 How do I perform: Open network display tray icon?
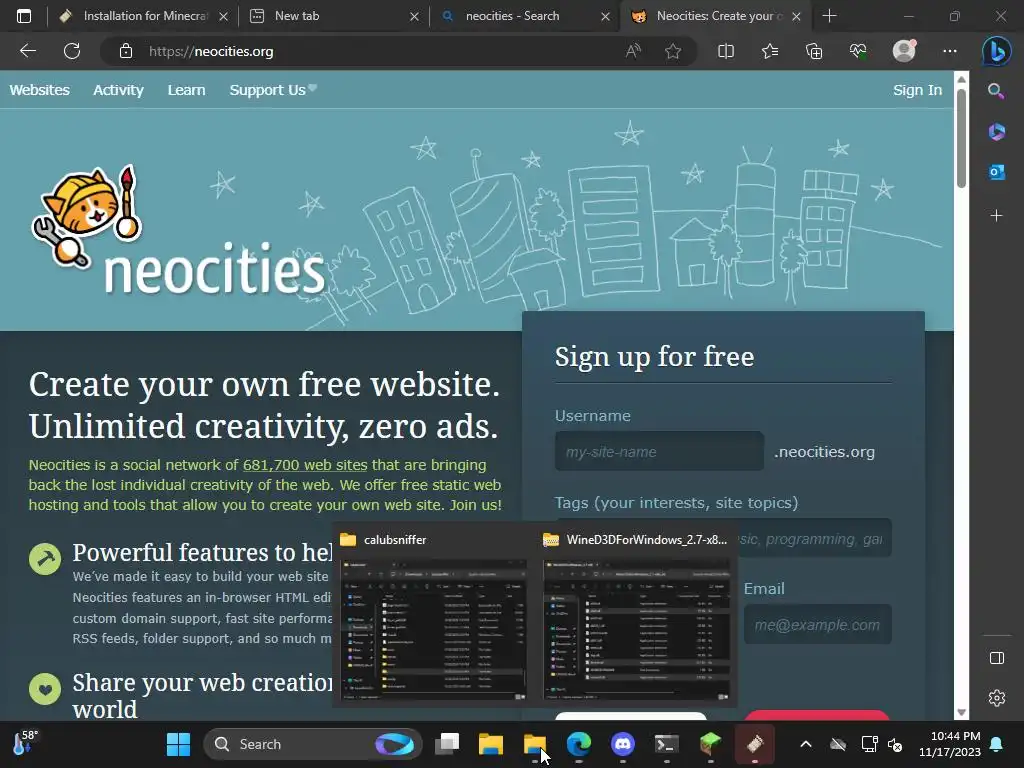(869, 744)
